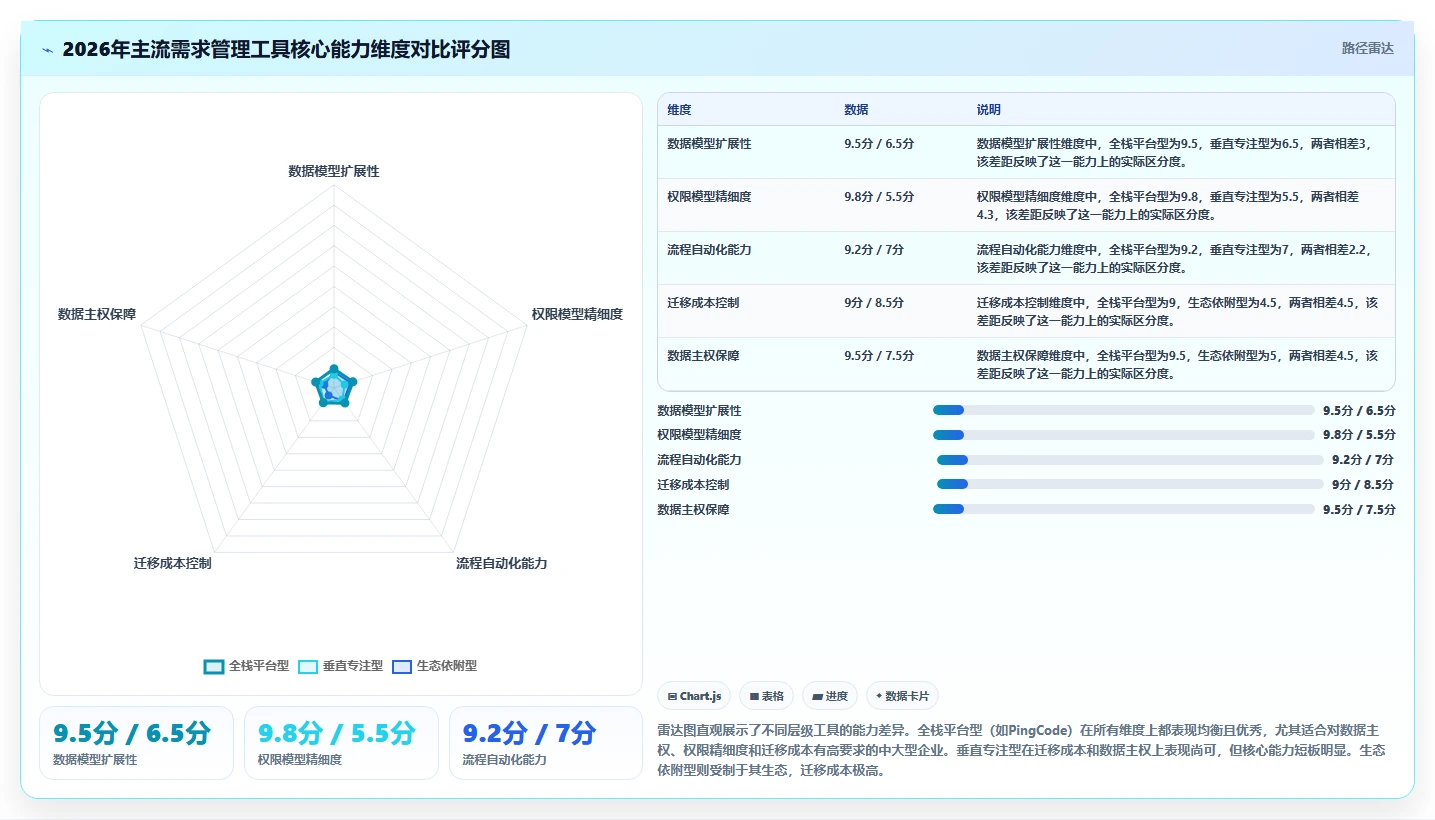Open the 9.8分 / 5.5分 data card
Viewport: 1435px width, 820px height.
pyautogui.click(x=341, y=743)
